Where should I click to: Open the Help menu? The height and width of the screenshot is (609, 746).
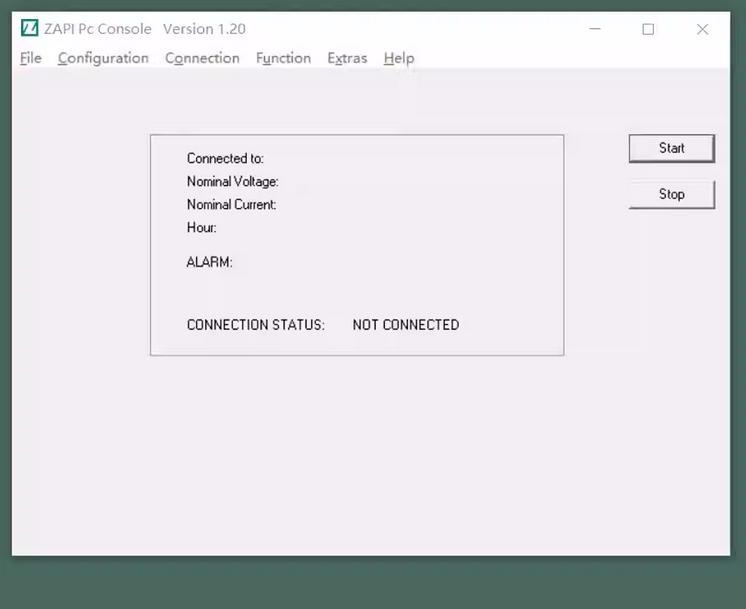point(398,58)
